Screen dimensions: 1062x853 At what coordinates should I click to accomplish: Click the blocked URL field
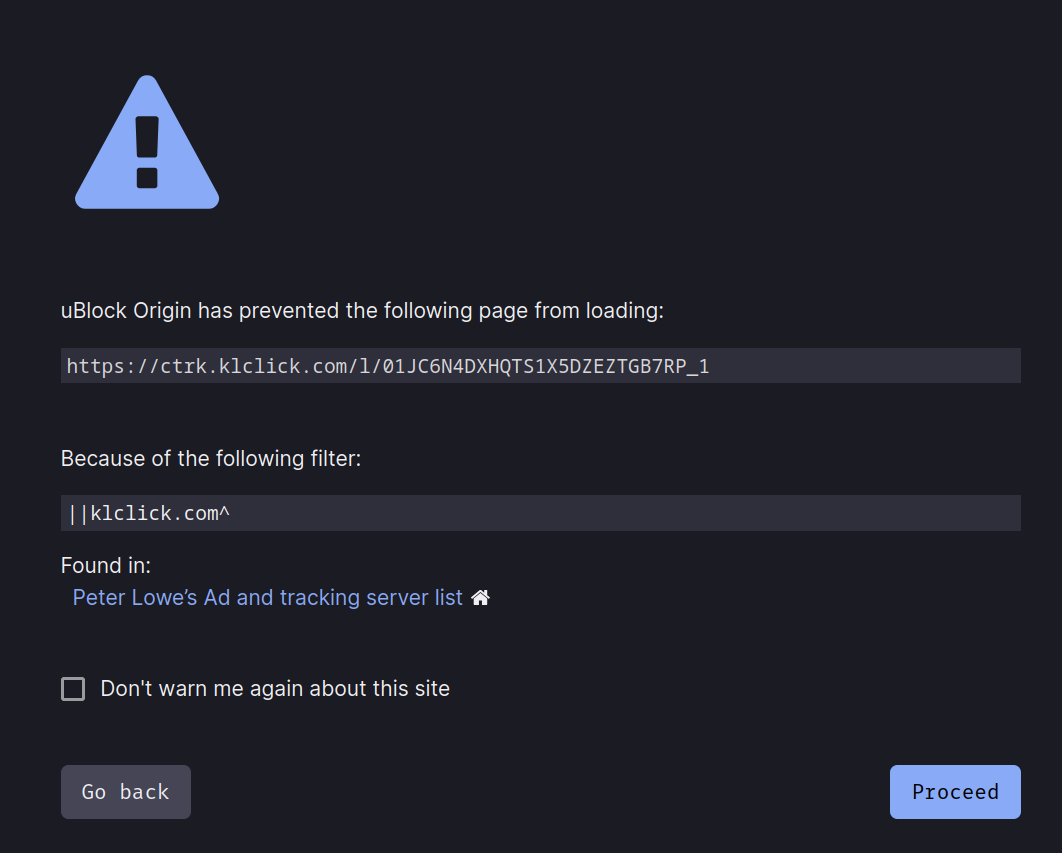pyautogui.click(x=540, y=366)
